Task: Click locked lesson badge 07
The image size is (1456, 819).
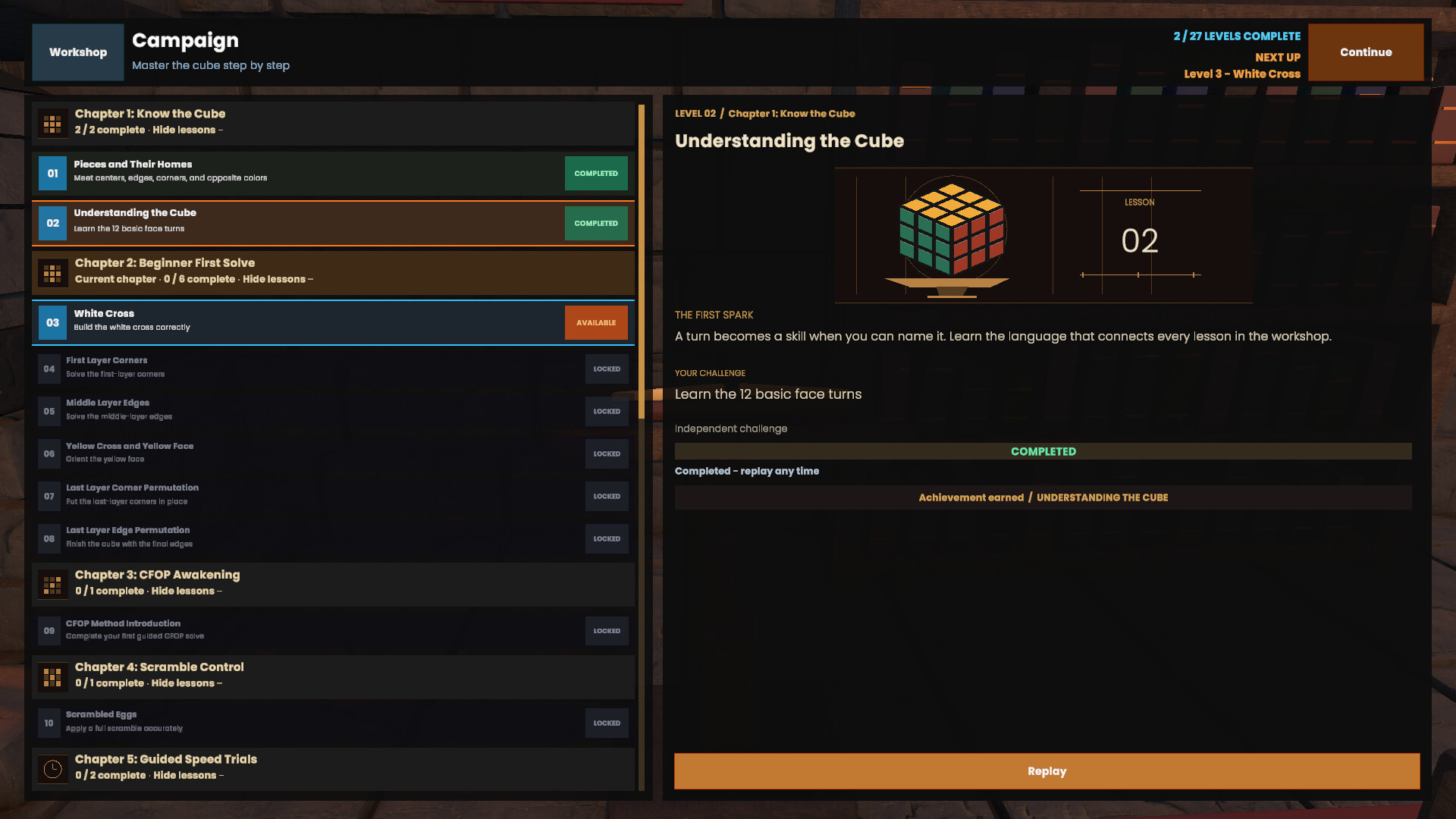Action: coord(49,497)
